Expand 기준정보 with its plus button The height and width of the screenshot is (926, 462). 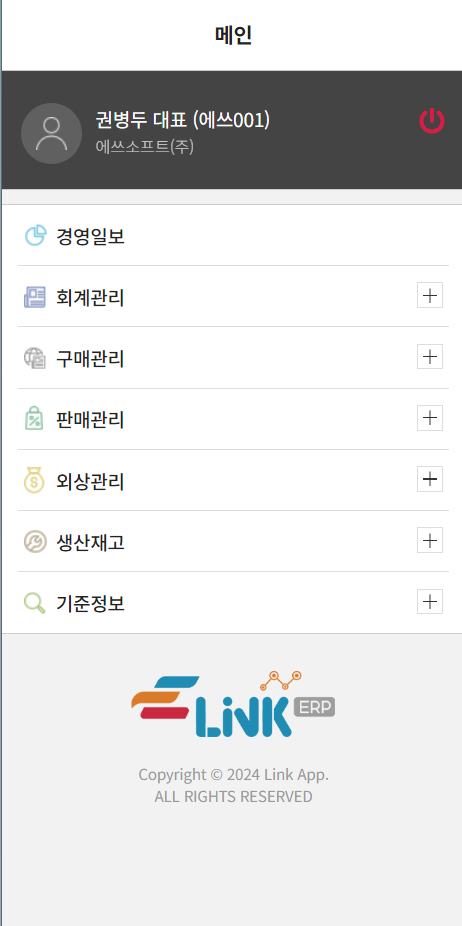coord(430,602)
